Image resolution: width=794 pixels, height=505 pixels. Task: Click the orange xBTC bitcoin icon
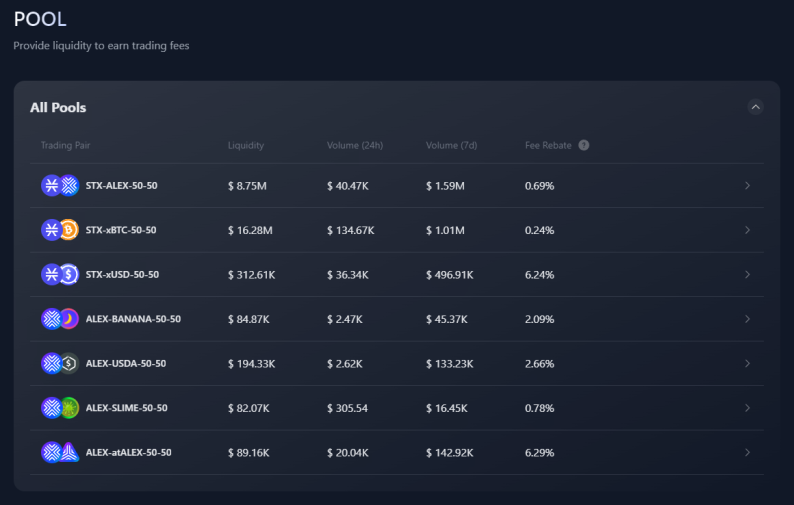[x=69, y=230]
